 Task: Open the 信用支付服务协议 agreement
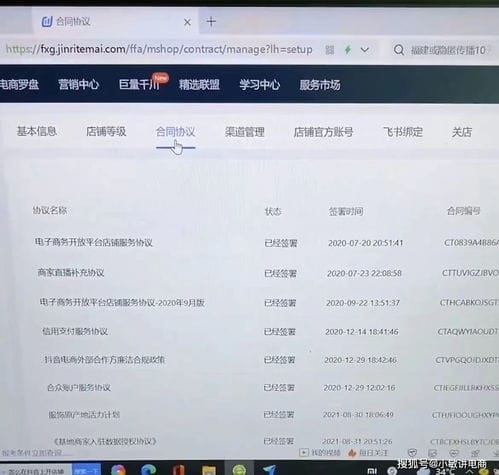tap(75, 331)
